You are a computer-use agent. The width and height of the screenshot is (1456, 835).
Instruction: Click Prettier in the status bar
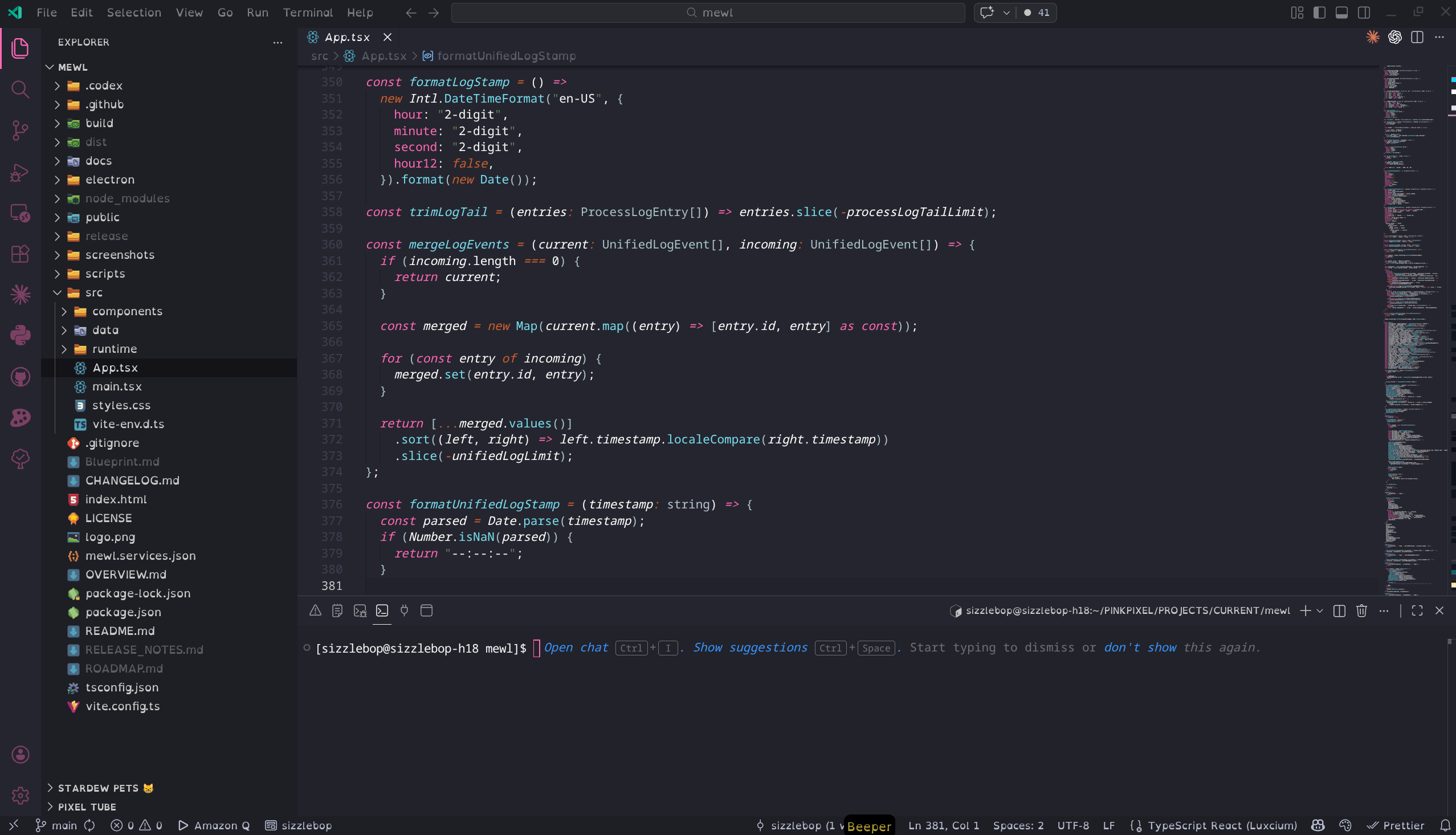1395,825
